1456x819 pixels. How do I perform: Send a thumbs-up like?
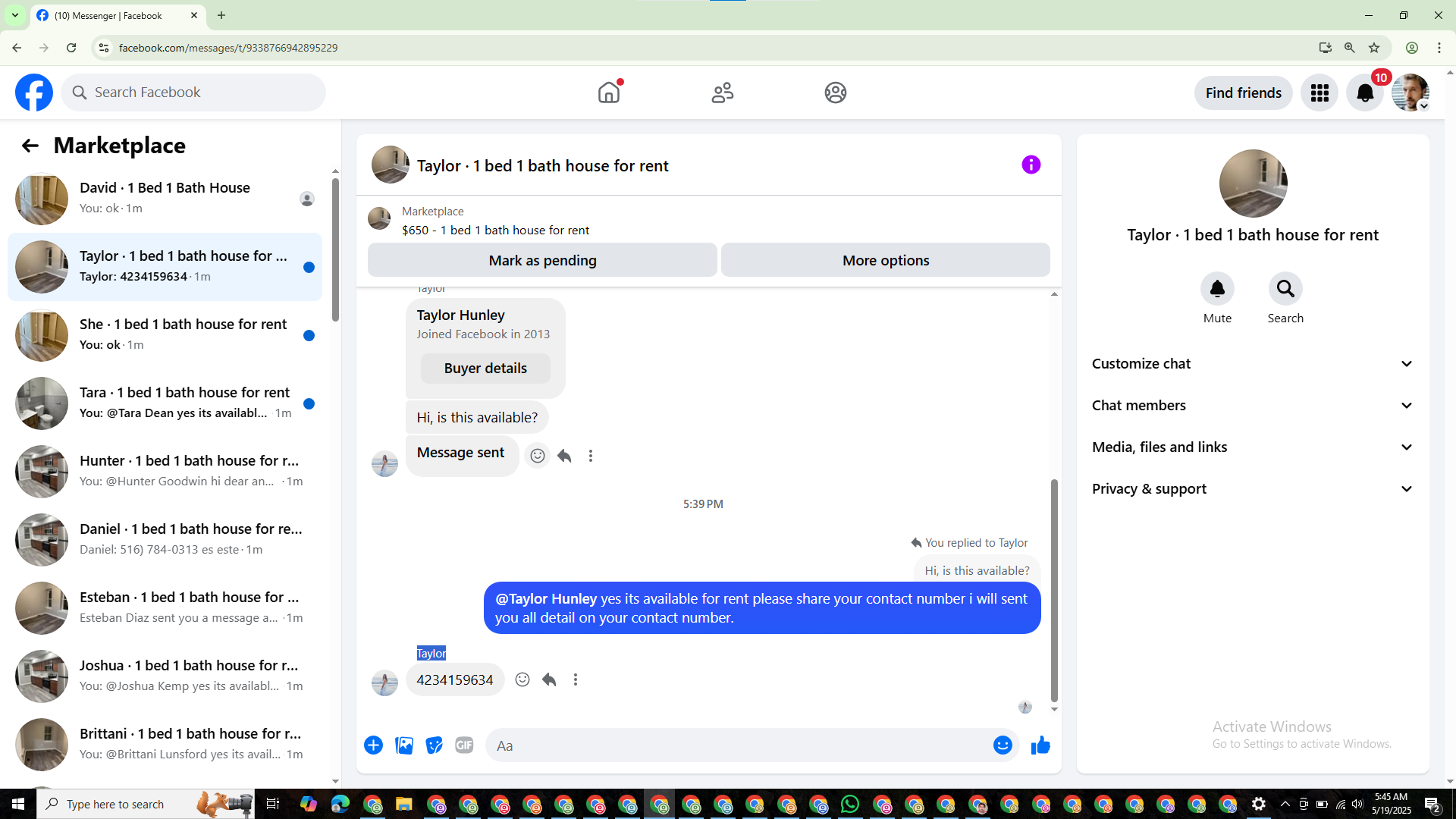1040,745
